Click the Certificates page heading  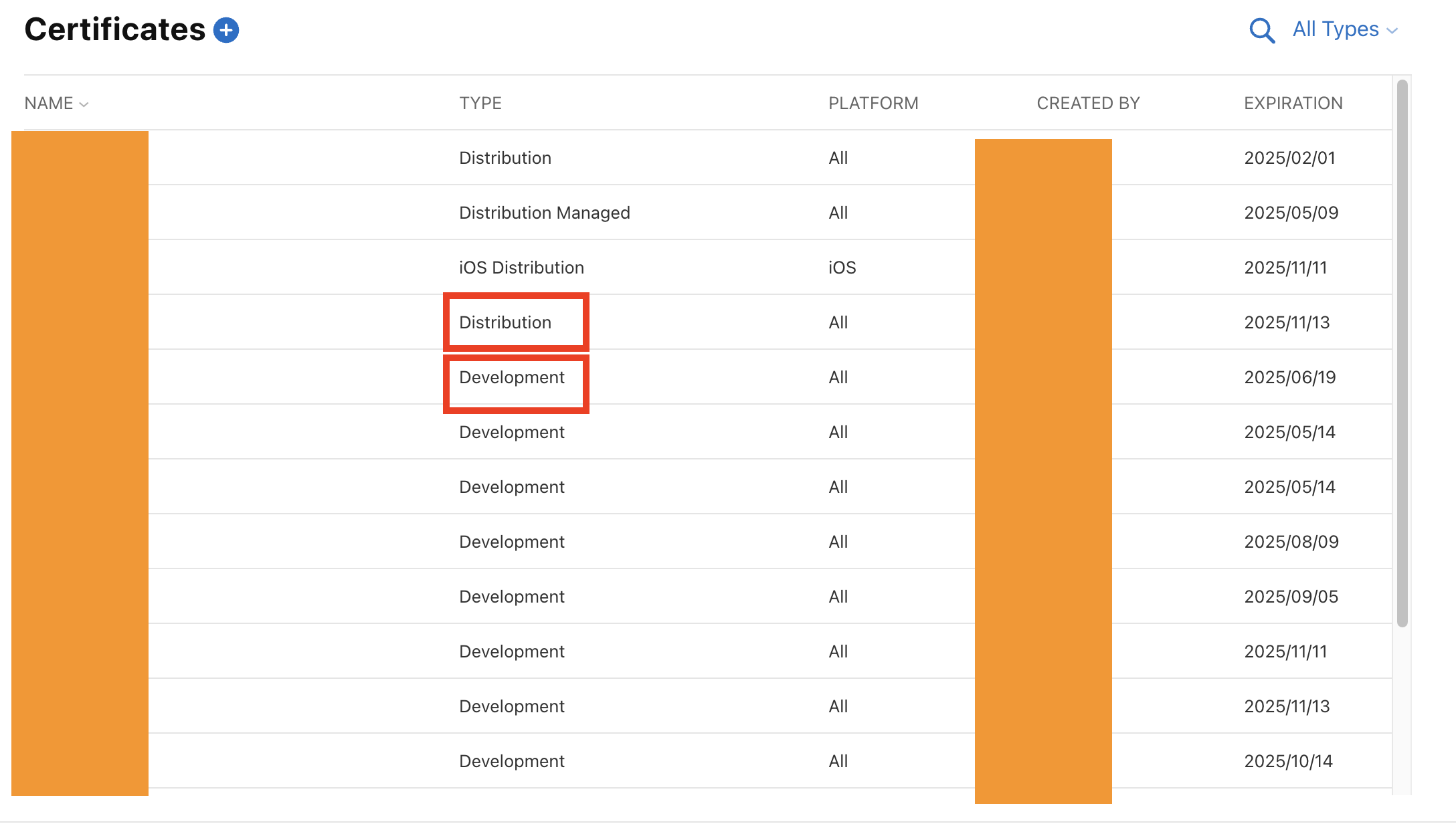[x=115, y=30]
